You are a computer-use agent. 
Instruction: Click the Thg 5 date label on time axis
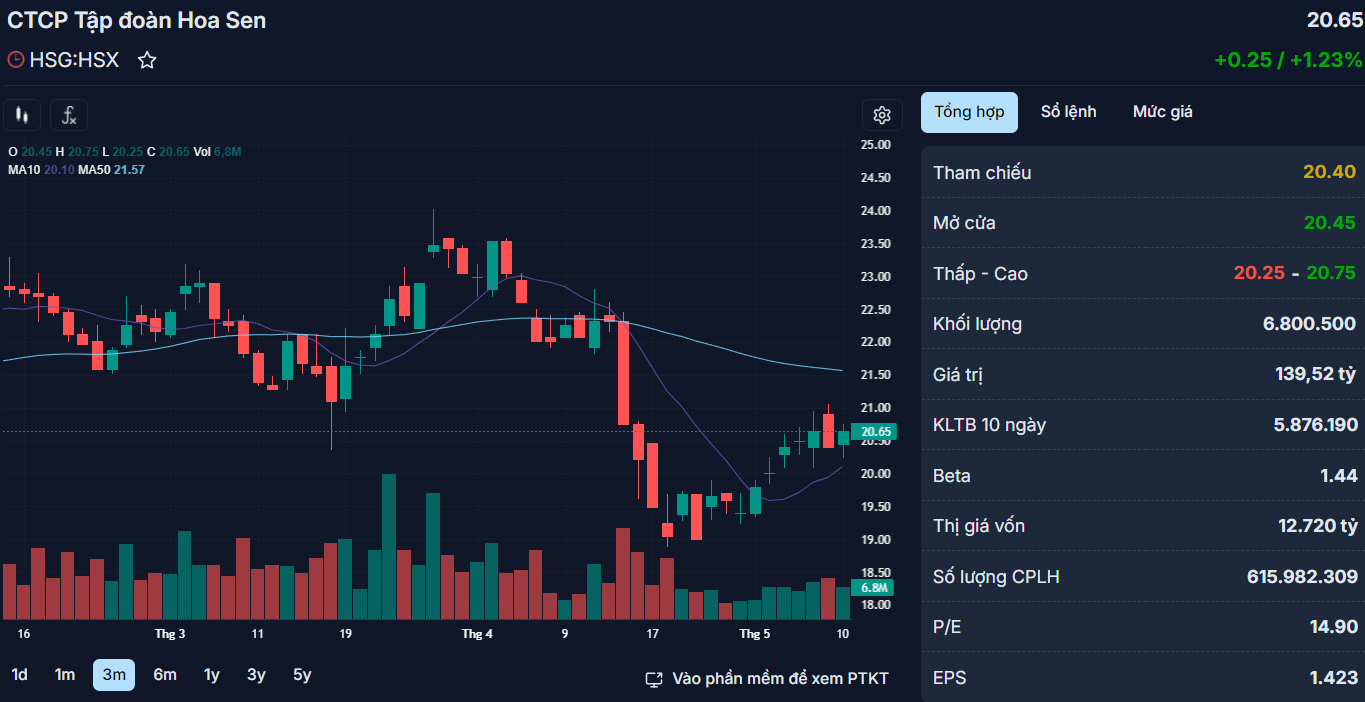coord(755,634)
